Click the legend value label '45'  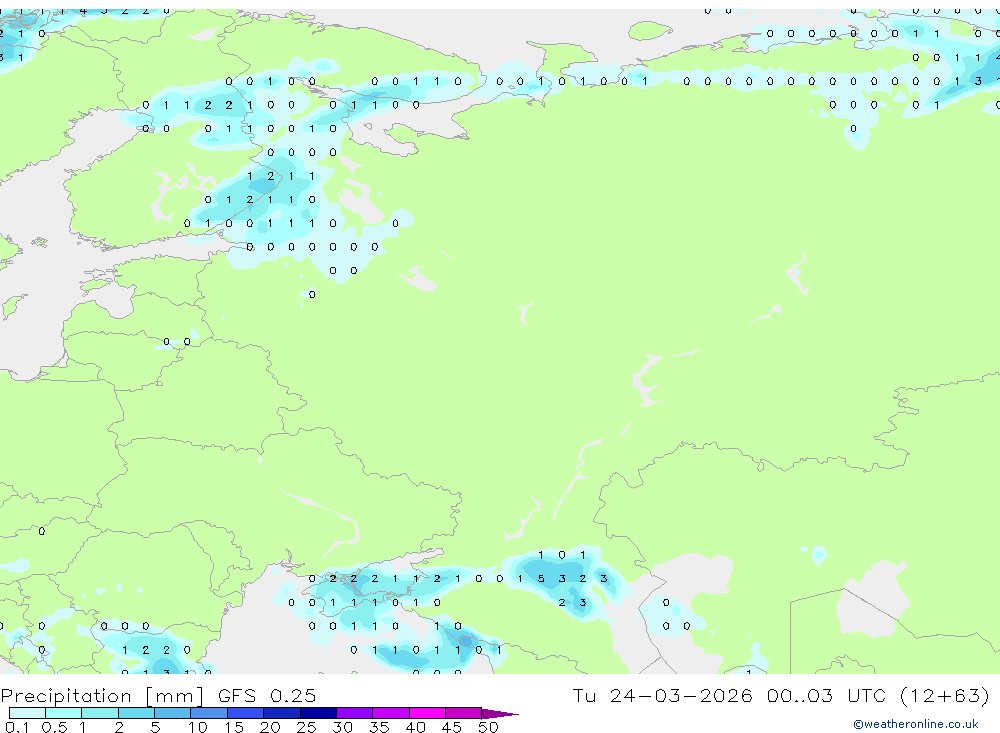pos(452,727)
